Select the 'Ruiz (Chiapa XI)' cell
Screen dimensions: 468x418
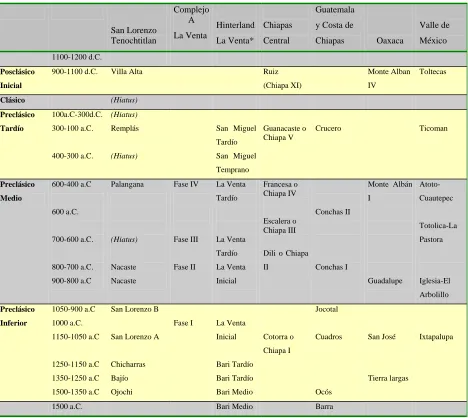point(282,78)
